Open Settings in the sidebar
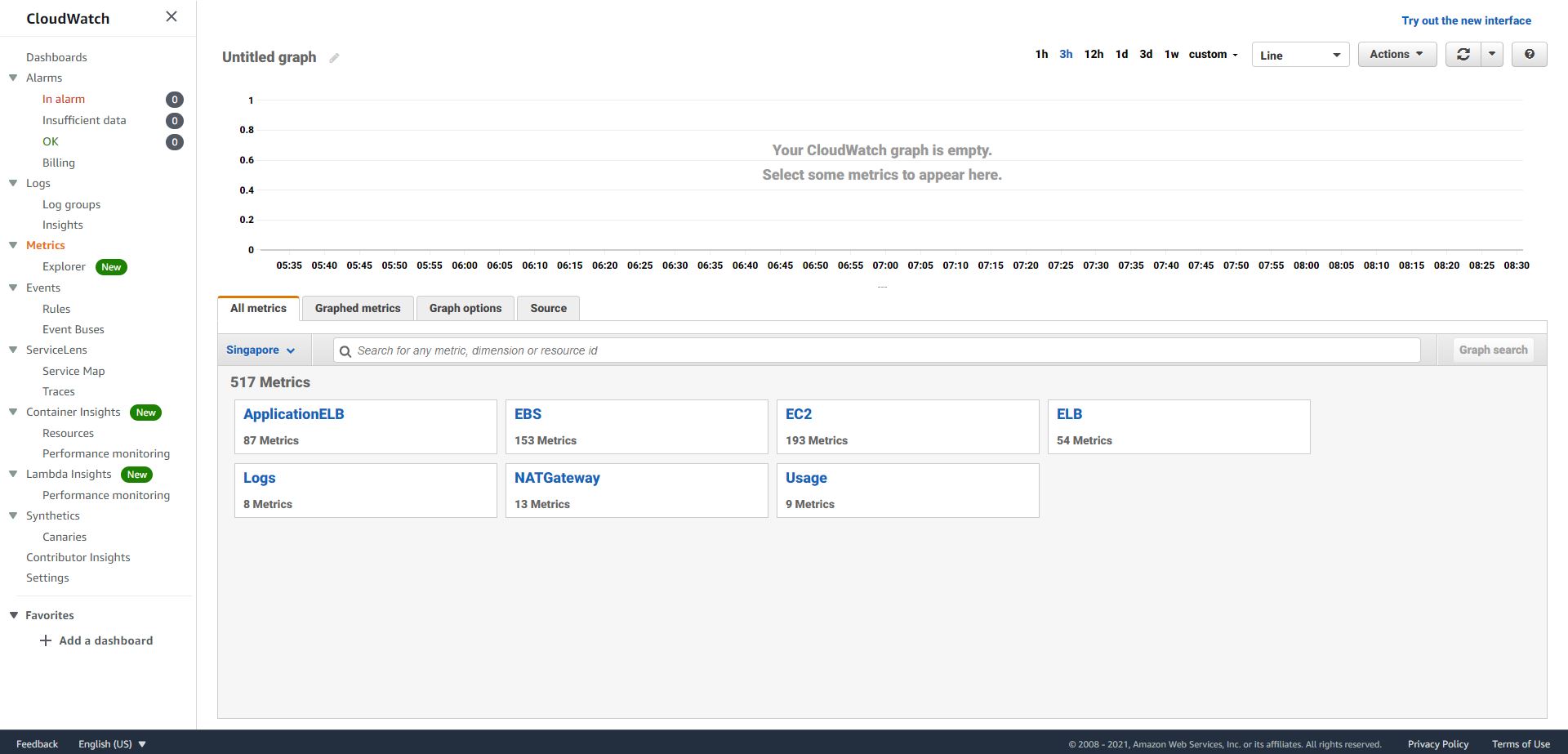This screenshot has height=754, width=1568. point(47,578)
